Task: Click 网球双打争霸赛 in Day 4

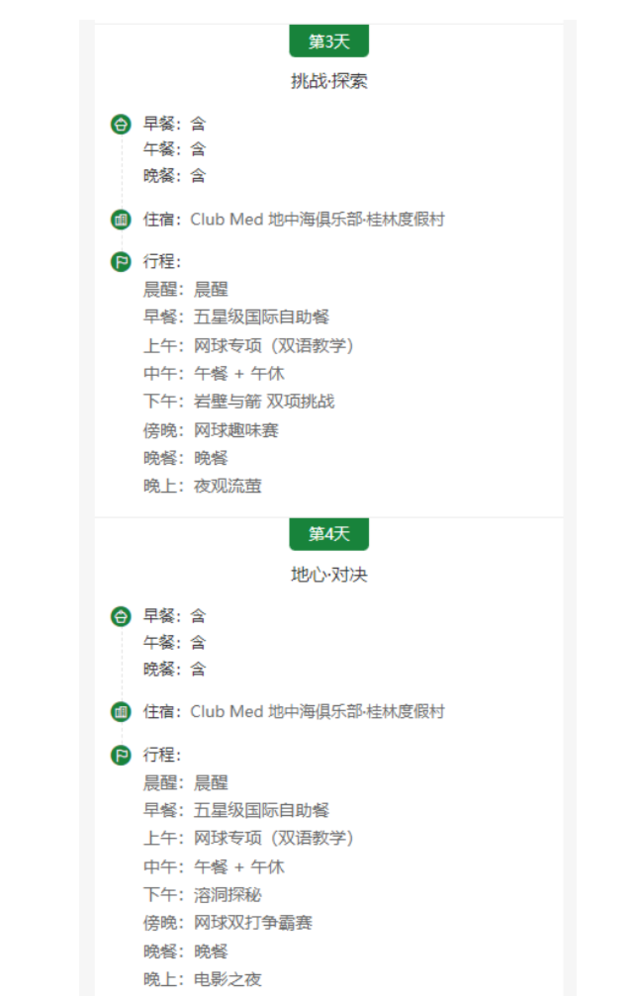Action: (253, 923)
